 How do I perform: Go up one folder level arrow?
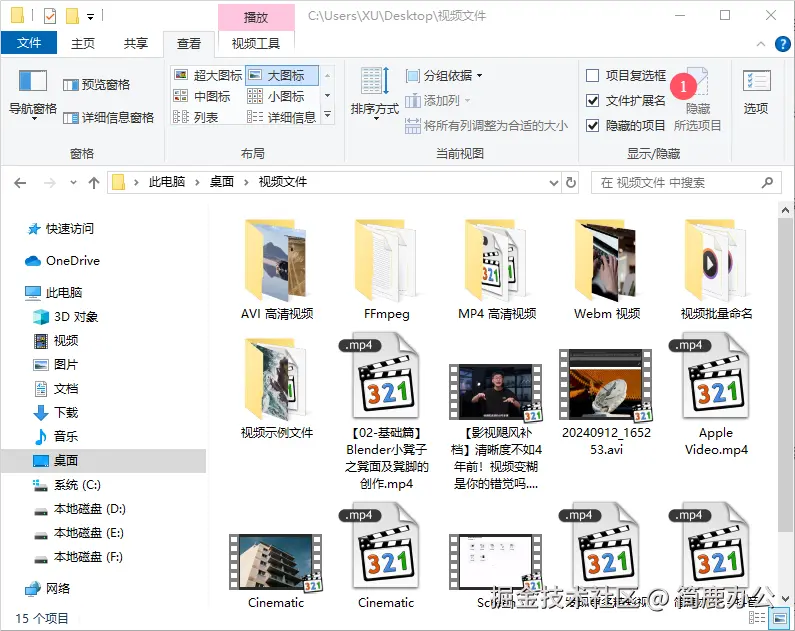tap(94, 183)
